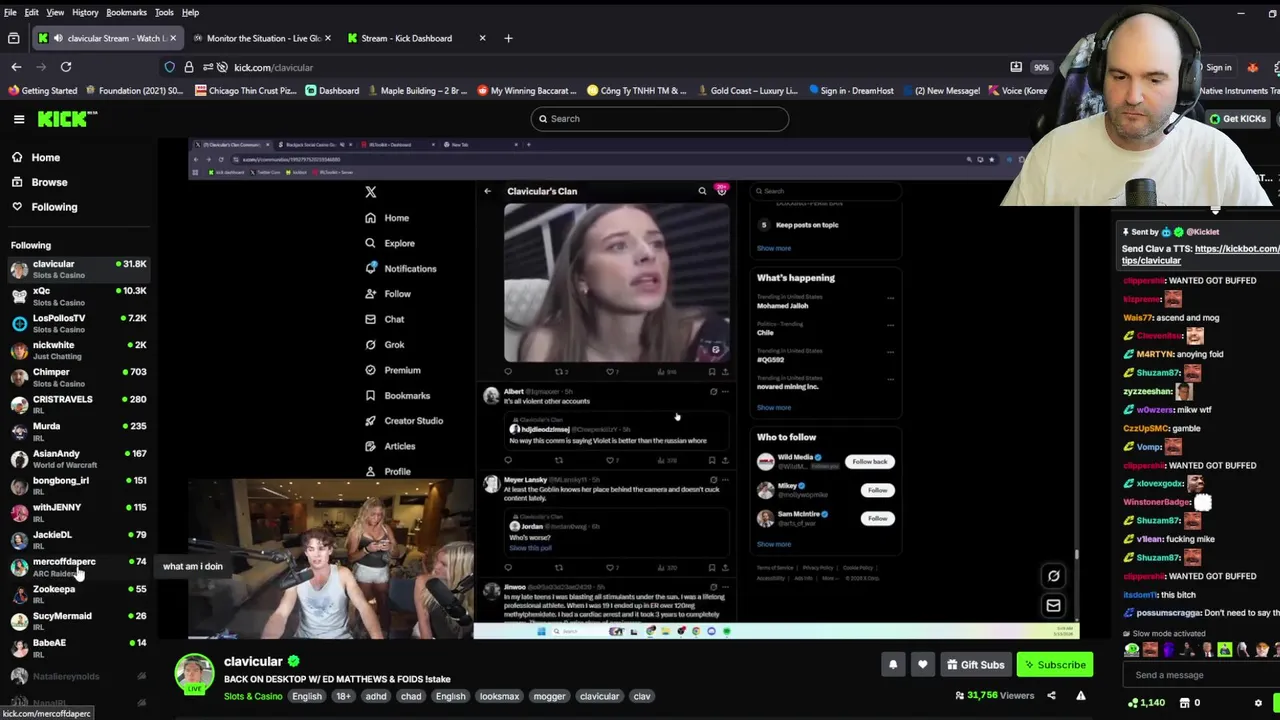Mute the clavicular Stream tab audio
This screenshot has width=1280, height=720.
click(x=58, y=38)
